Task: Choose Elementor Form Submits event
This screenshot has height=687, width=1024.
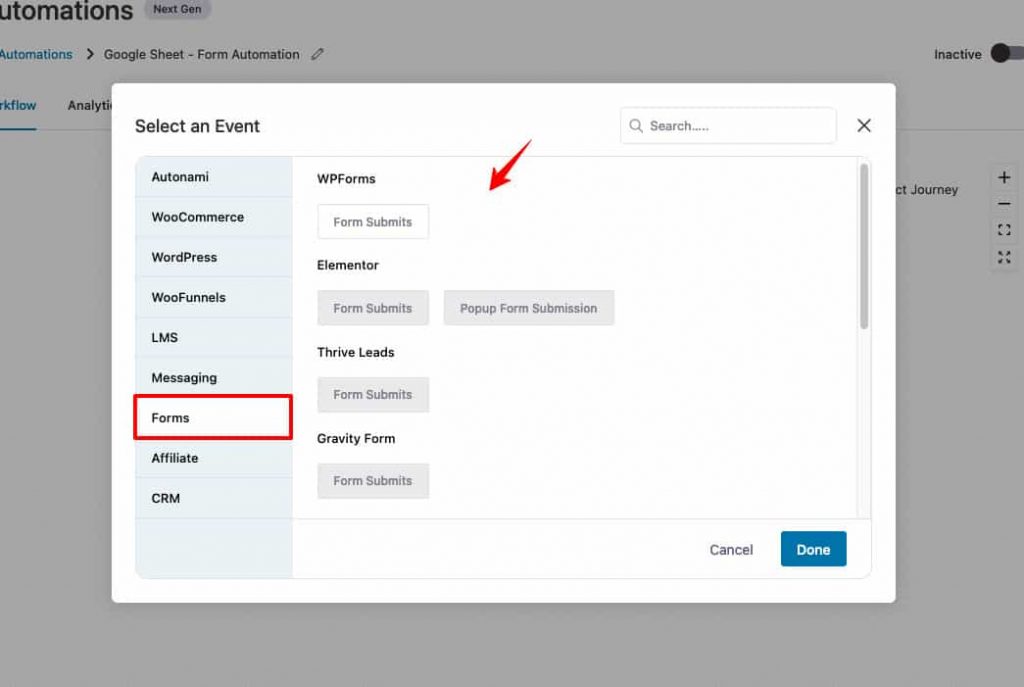Action: [373, 308]
